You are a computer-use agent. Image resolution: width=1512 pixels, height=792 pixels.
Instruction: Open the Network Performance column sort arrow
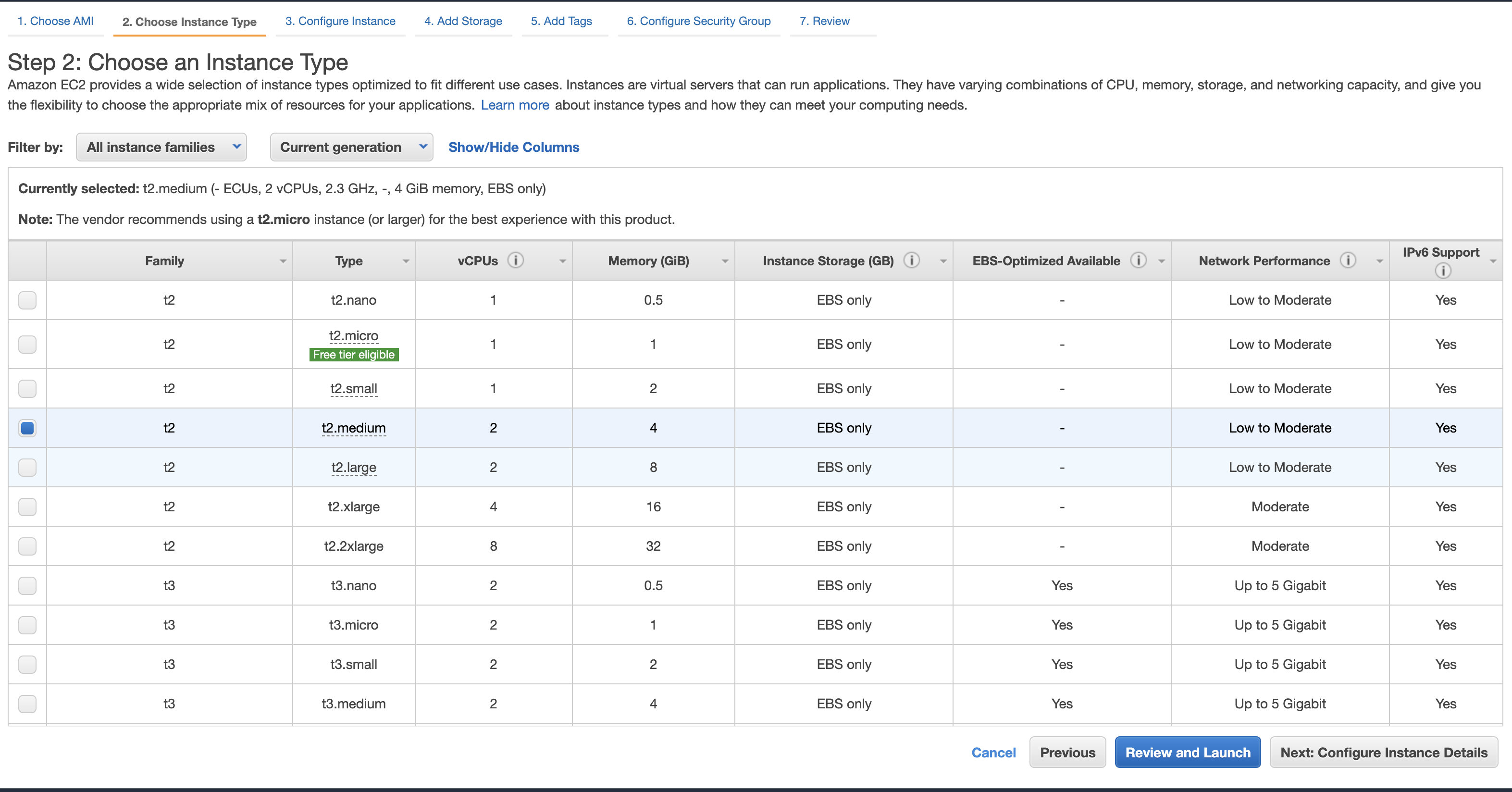tap(1379, 261)
